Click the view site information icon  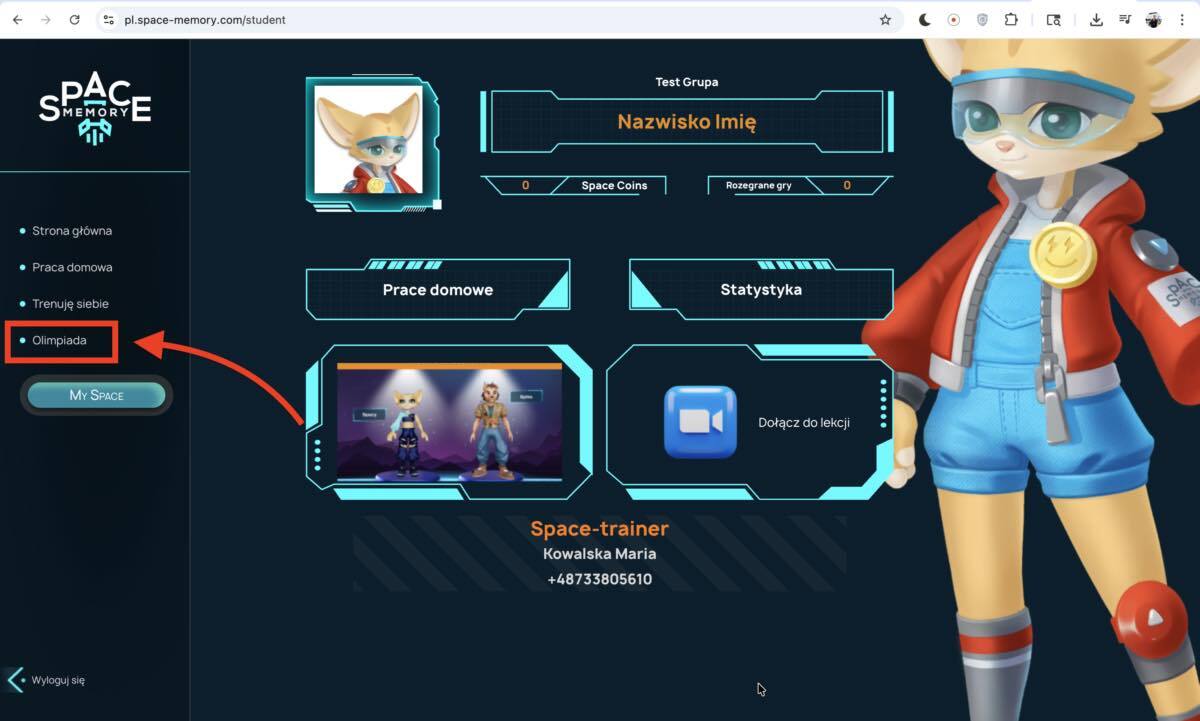click(x=109, y=19)
